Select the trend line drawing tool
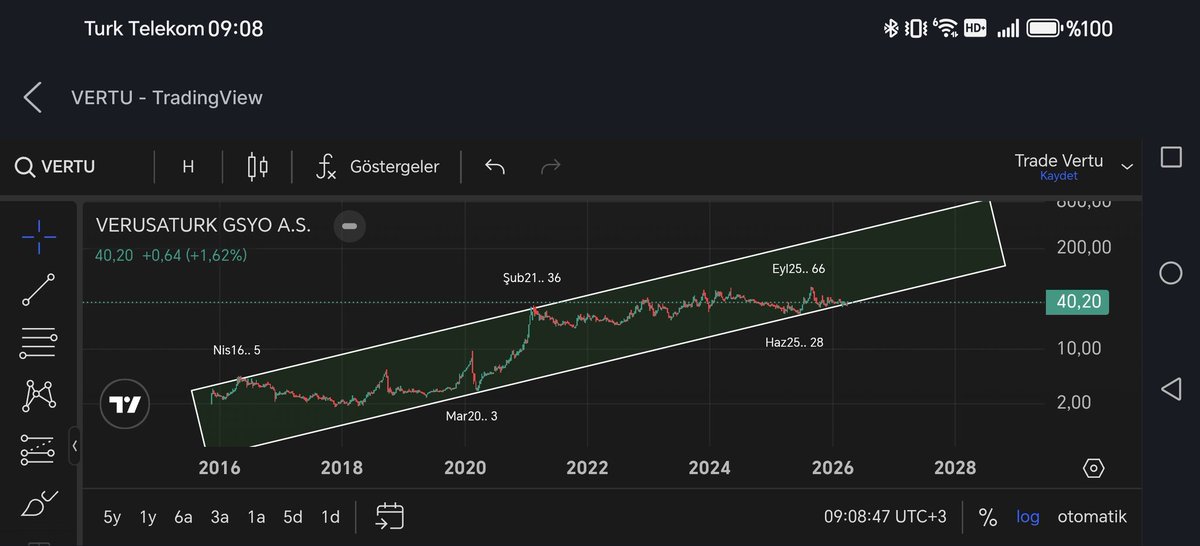The image size is (1200, 546). click(38, 290)
